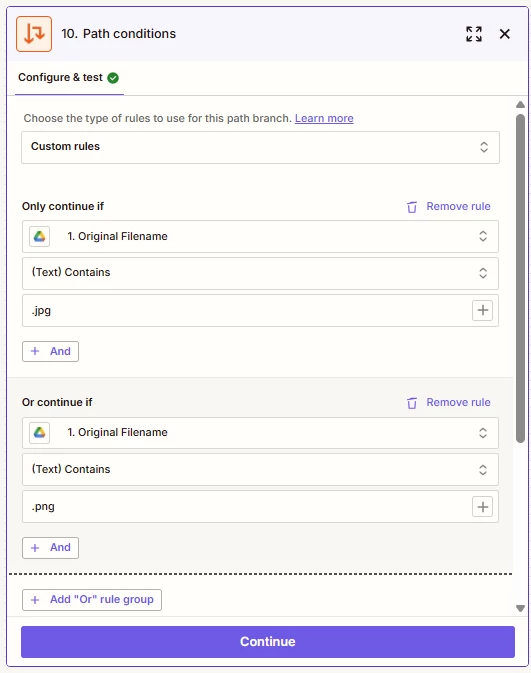Image resolution: width=531 pixels, height=673 pixels.
Task: Click Google Drive icon in second rule field
Action: (39, 433)
